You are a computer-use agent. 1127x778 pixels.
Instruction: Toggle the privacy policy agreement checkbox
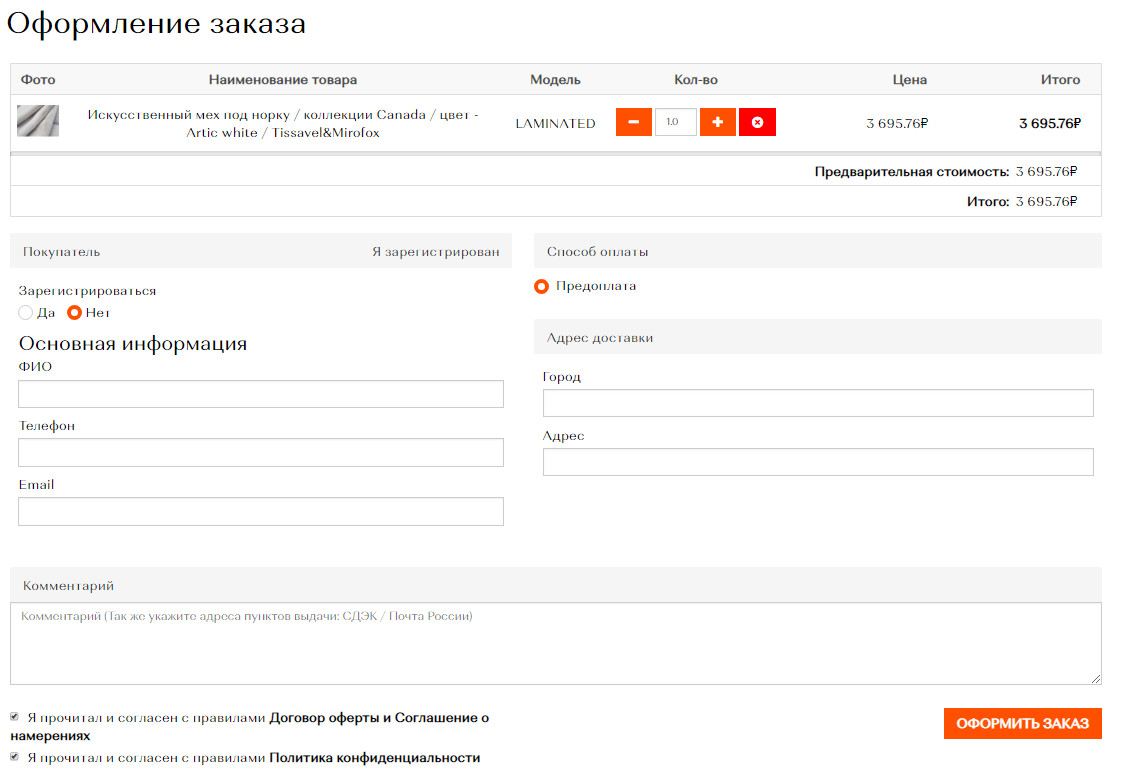(15, 757)
